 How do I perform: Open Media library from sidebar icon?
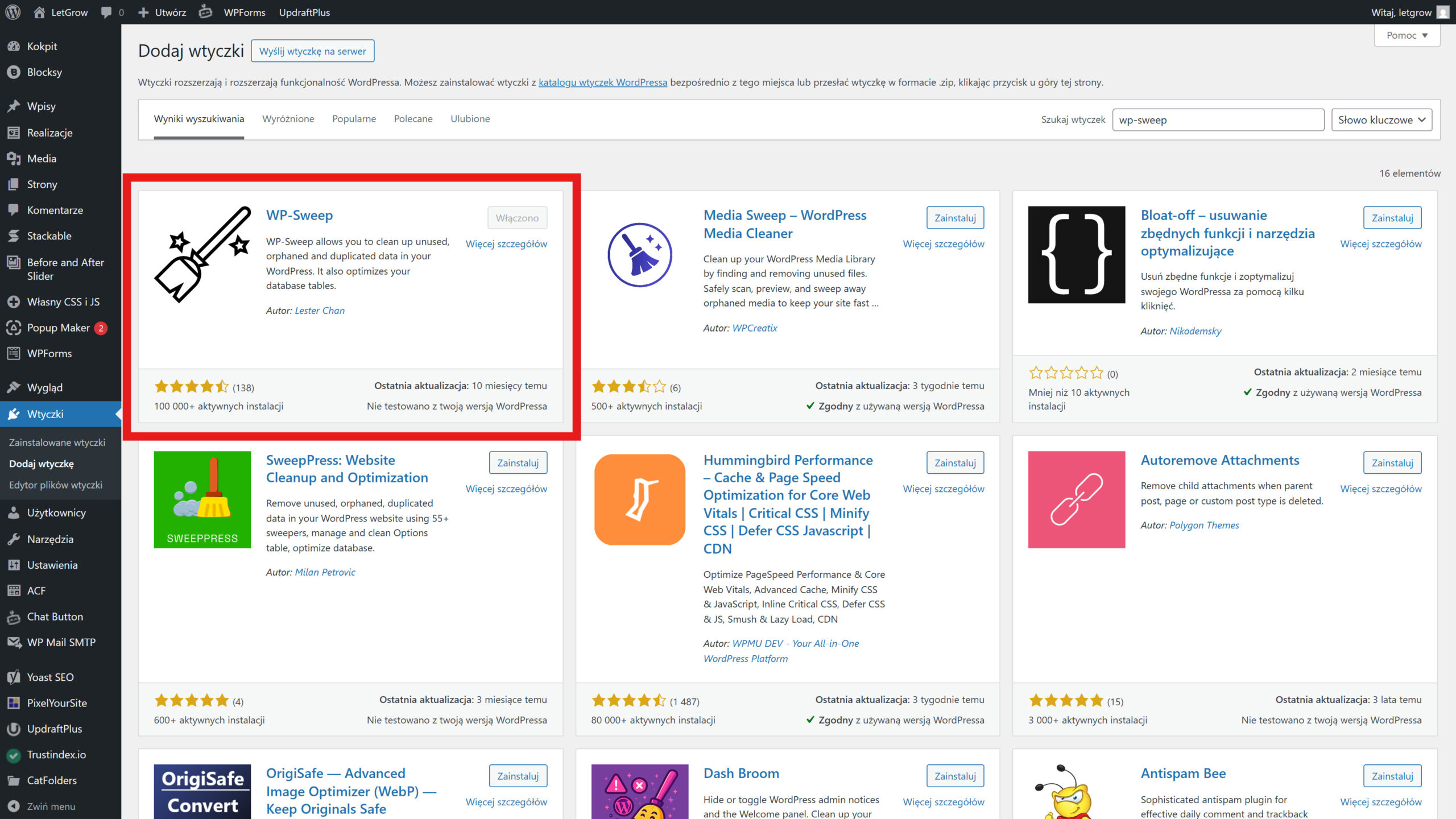point(14,159)
